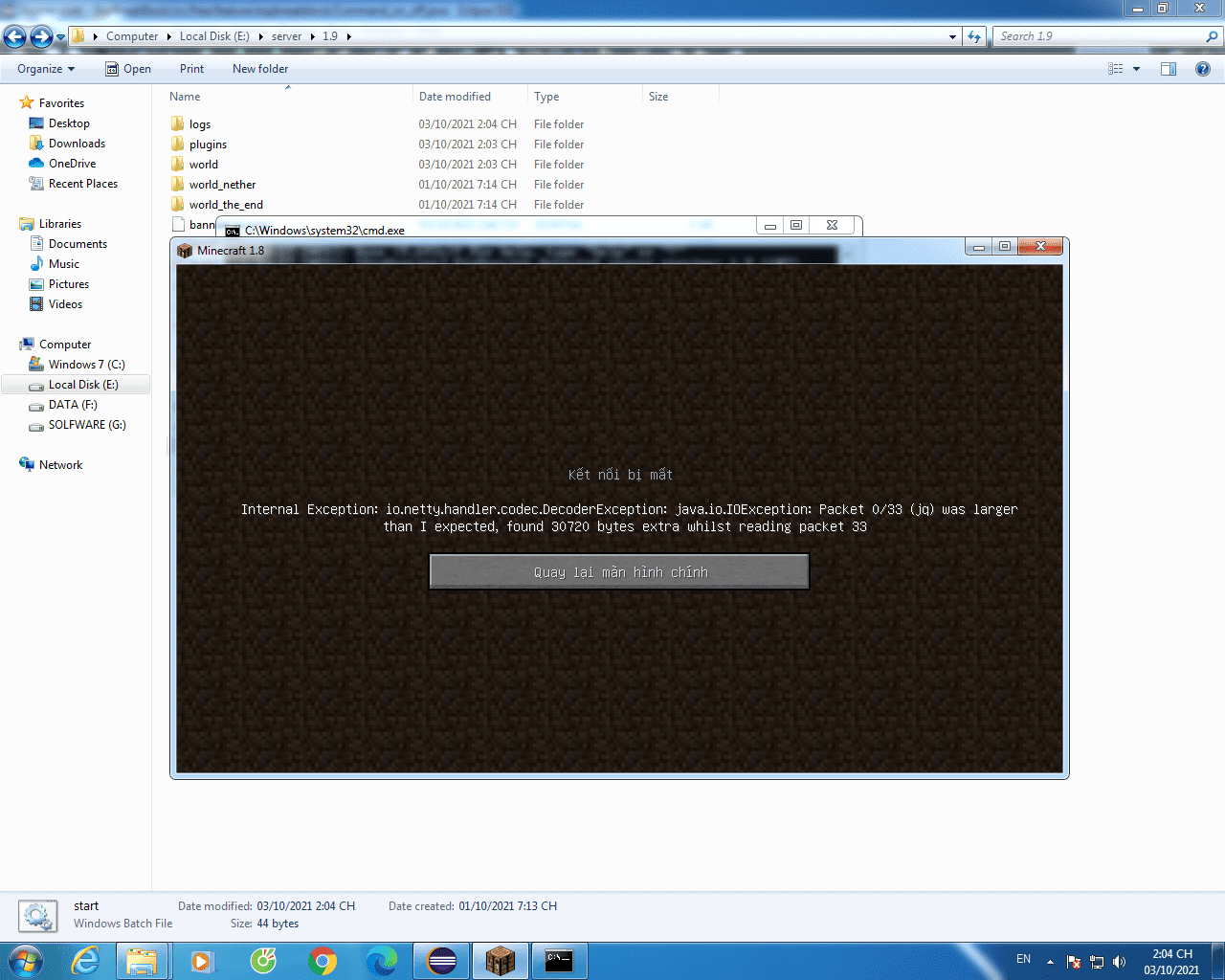Launch Microsoft Edge from the taskbar
The image size is (1225, 980).
[x=382, y=961]
